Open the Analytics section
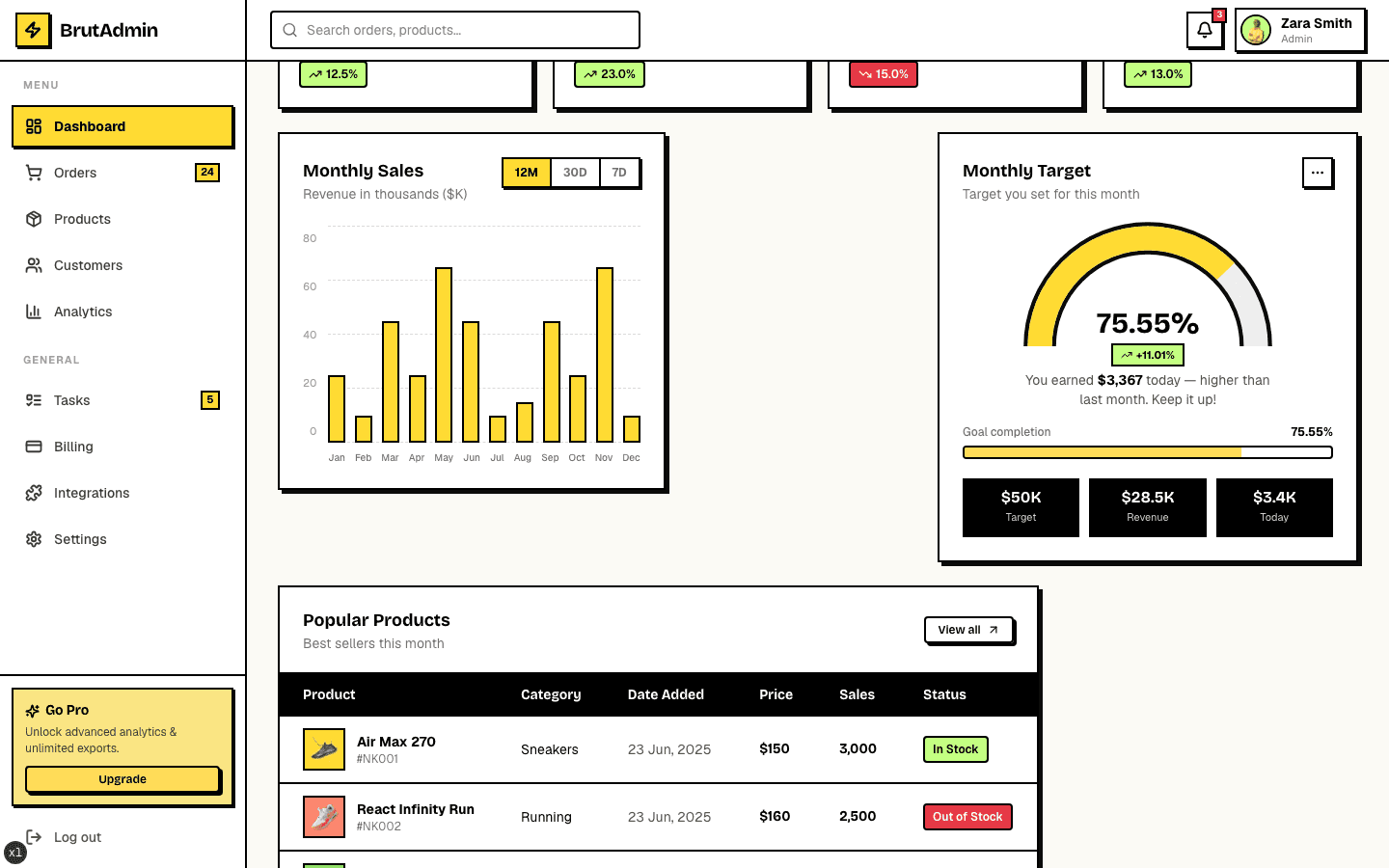 (x=123, y=312)
